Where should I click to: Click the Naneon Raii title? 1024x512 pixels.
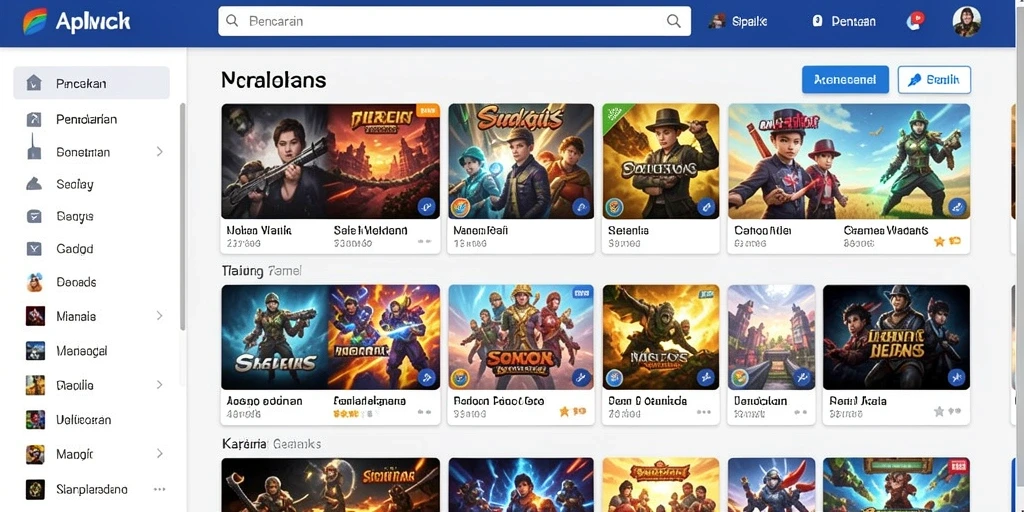[x=481, y=231]
